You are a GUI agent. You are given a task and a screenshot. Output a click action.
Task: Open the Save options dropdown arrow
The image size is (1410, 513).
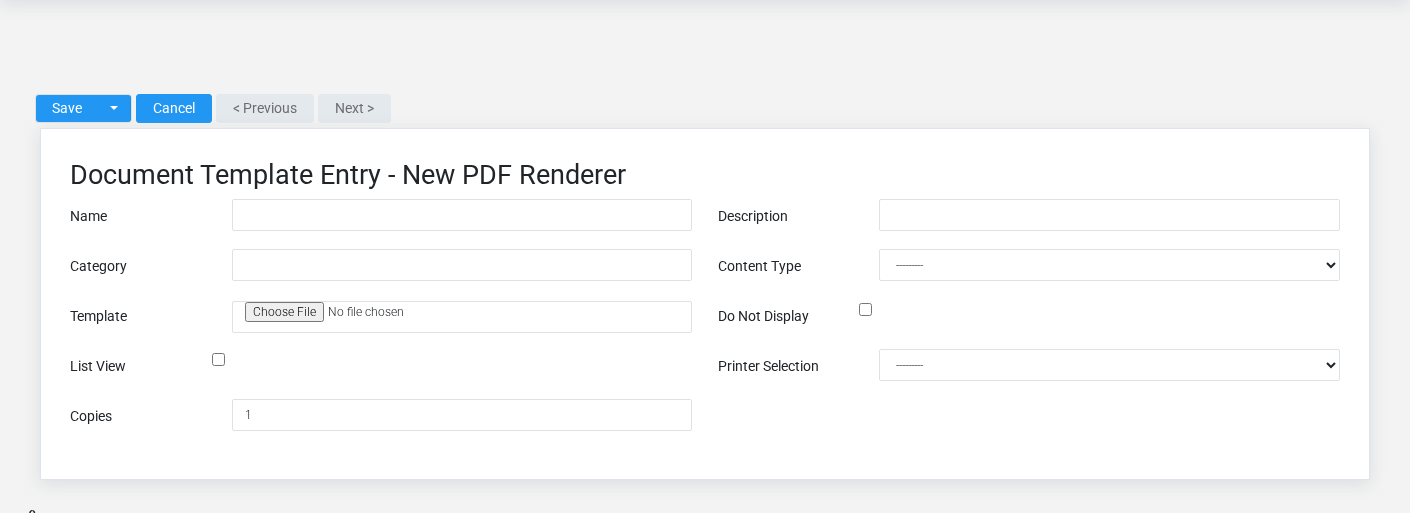click(x=114, y=108)
